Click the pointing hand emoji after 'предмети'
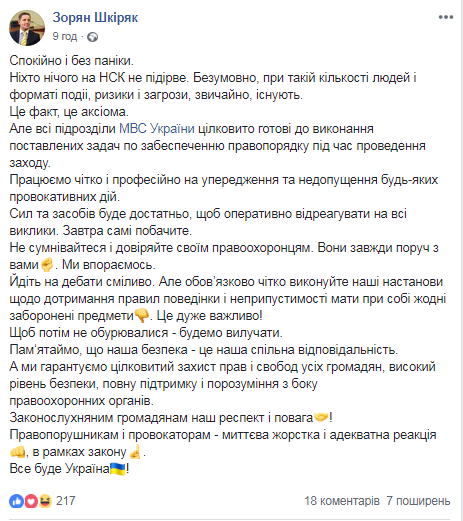 click(x=142, y=316)
